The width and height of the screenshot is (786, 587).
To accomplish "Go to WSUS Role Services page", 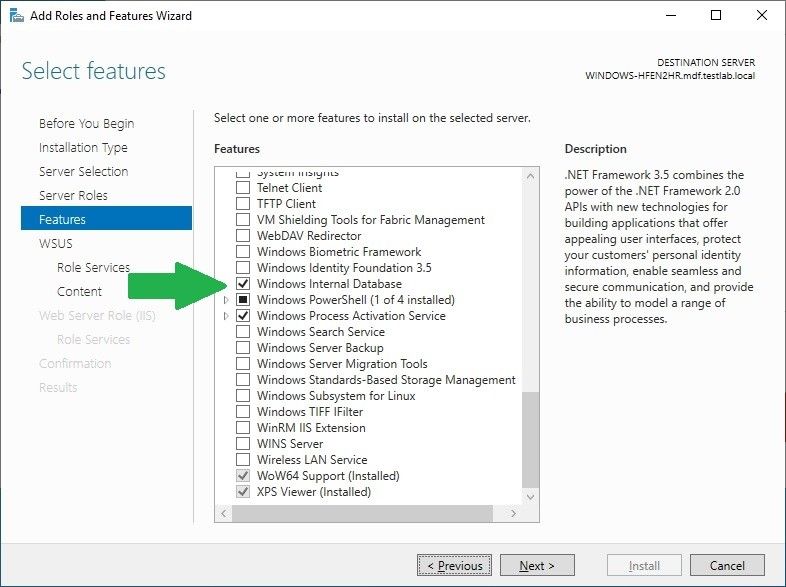I will 93,267.
